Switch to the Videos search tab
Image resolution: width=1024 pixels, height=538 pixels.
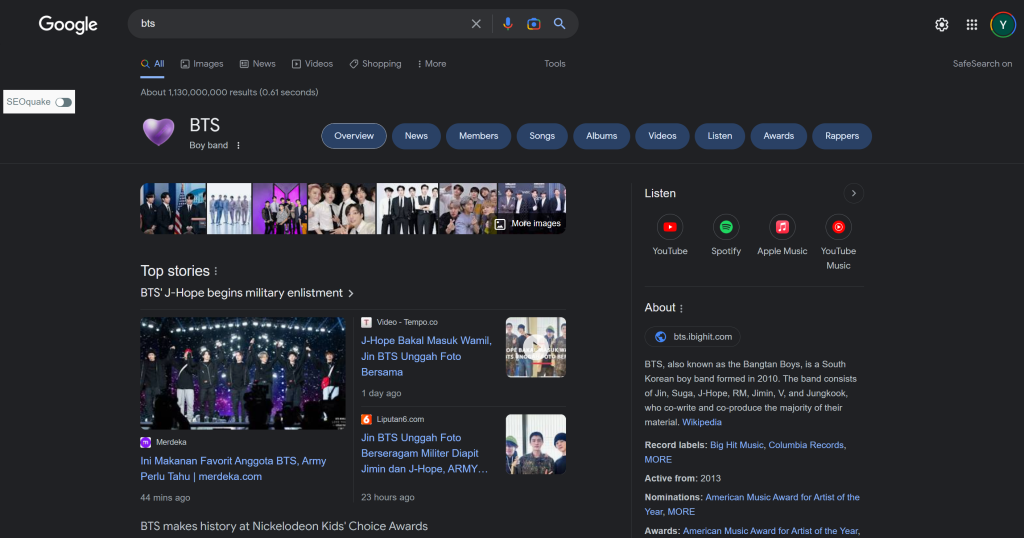pyautogui.click(x=312, y=64)
